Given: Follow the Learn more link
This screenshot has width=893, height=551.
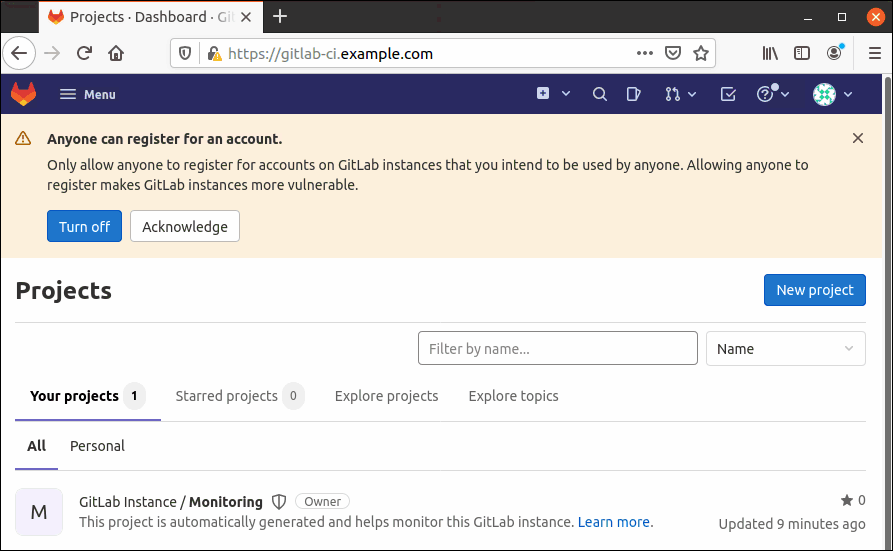Looking at the screenshot, I should point(614,522).
